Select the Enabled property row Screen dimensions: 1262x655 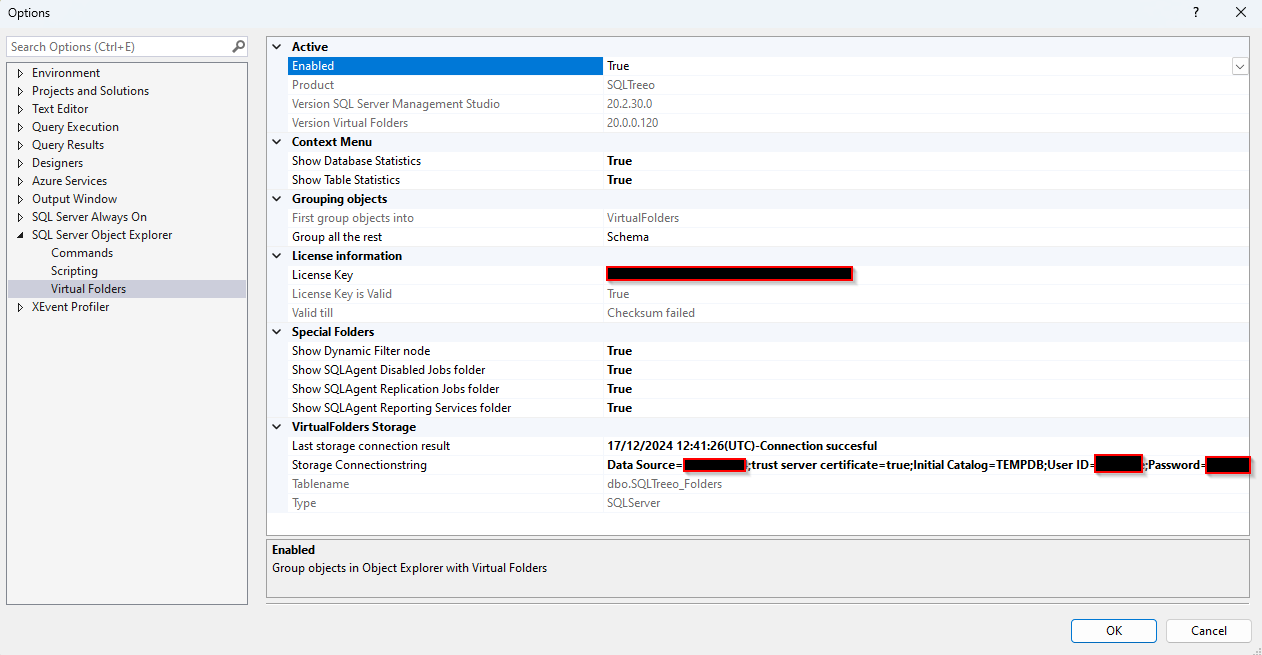pyautogui.click(x=769, y=66)
